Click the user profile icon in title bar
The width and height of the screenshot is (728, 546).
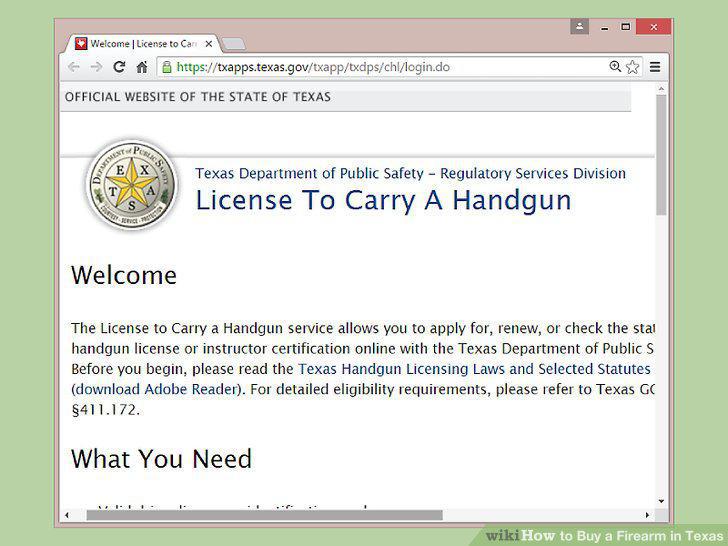pyautogui.click(x=579, y=26)
